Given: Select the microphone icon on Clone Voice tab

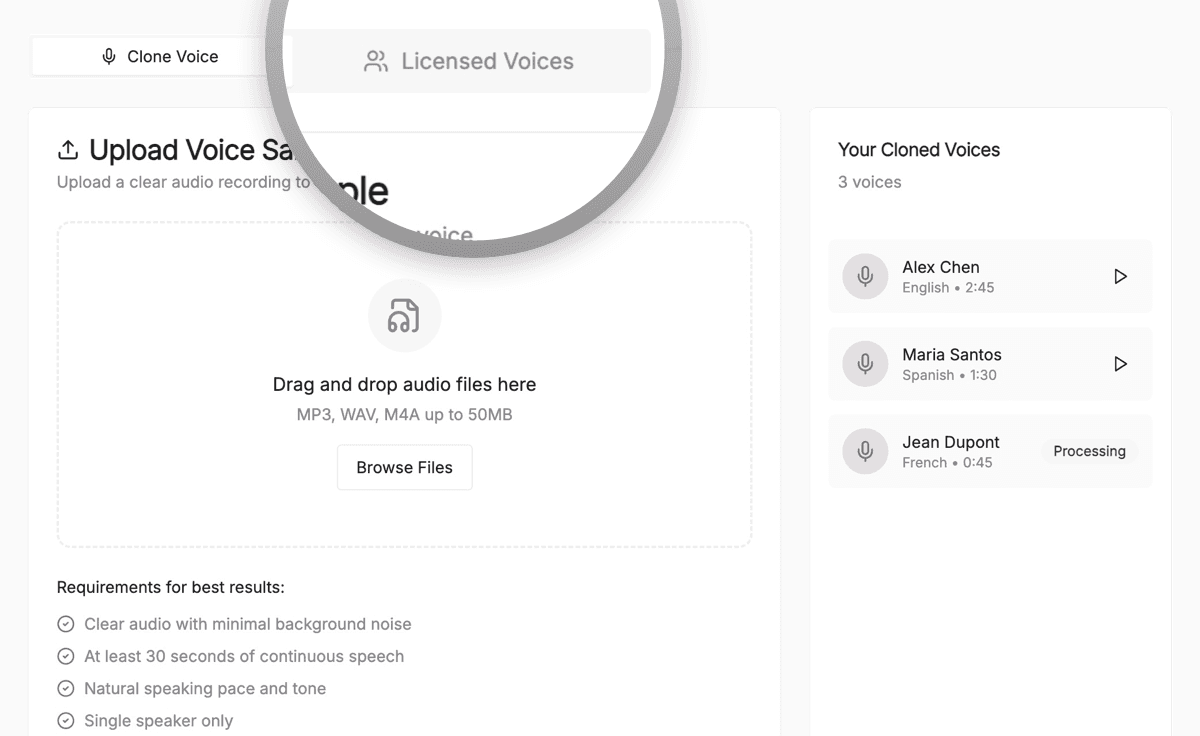Looking at the screenshot, I should pos(110,57).
